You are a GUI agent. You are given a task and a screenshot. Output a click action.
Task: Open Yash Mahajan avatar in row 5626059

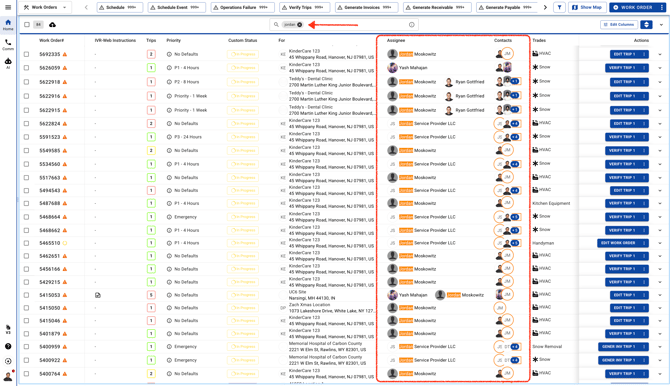pos(392,68)
